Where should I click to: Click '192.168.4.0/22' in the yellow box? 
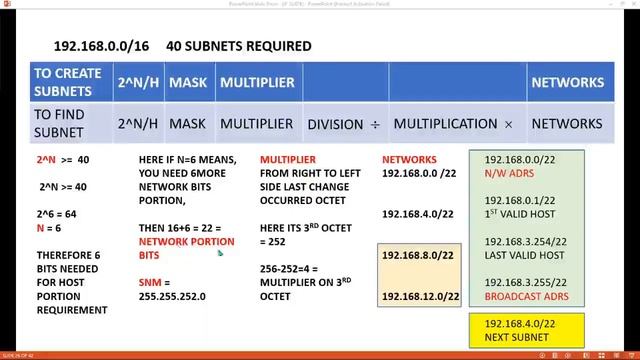pos(520,324)
